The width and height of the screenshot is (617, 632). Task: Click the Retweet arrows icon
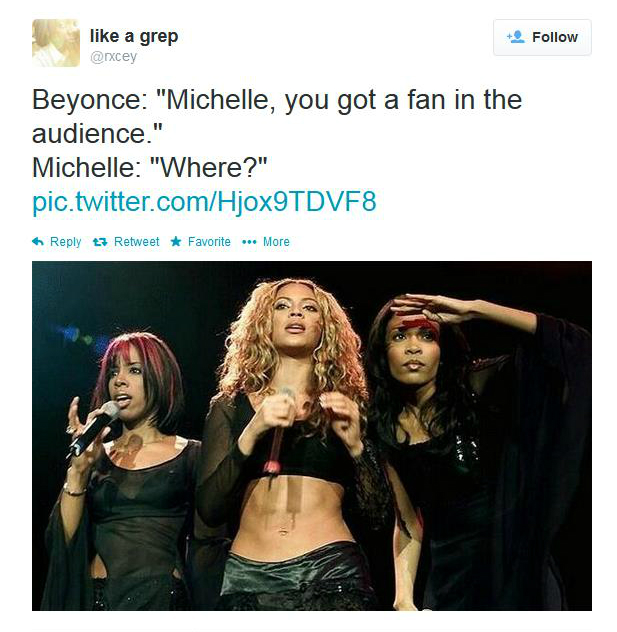pyautogui.click(x=100, y=242)
